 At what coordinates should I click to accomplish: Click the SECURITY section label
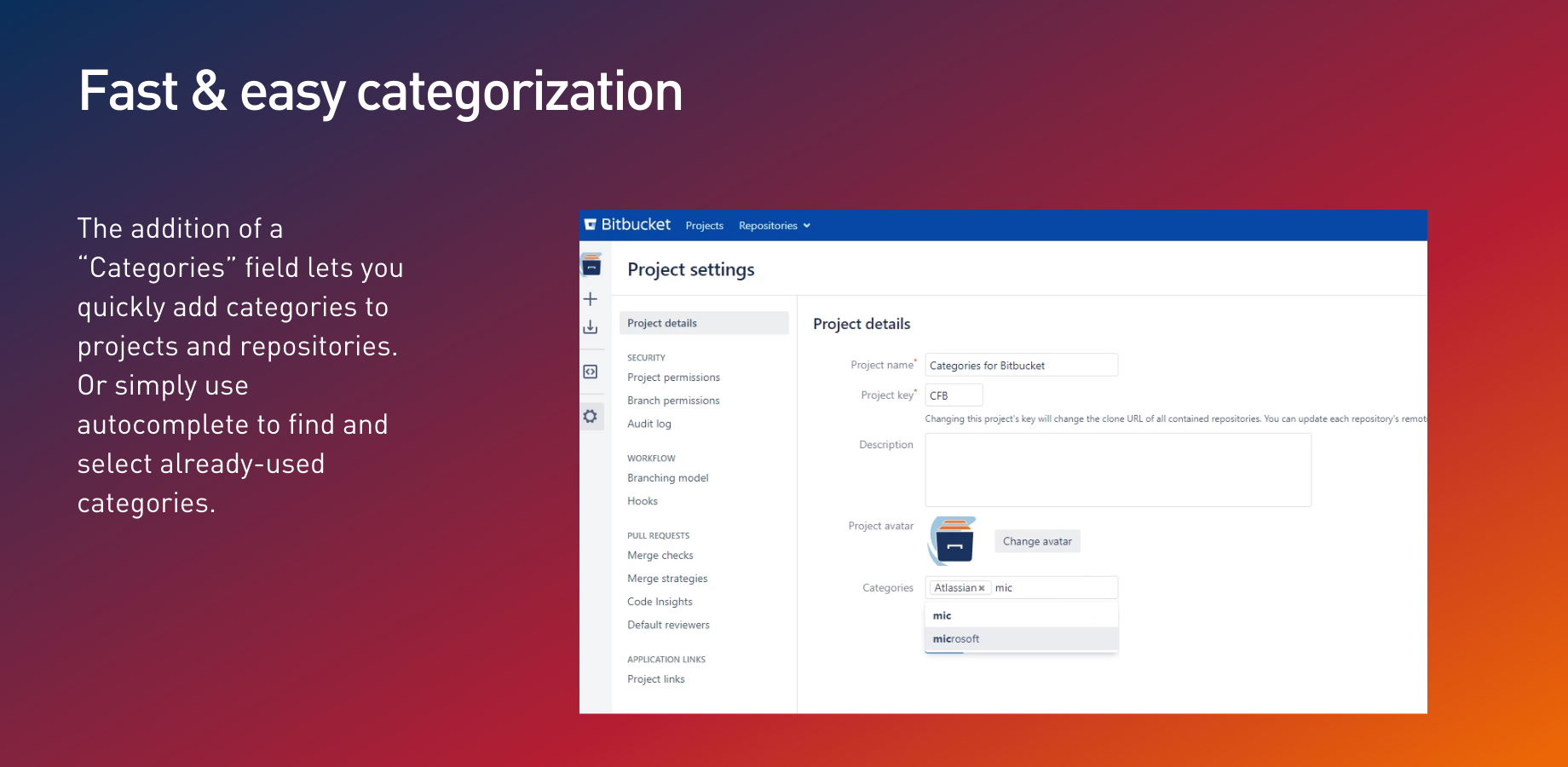point(646,358)
